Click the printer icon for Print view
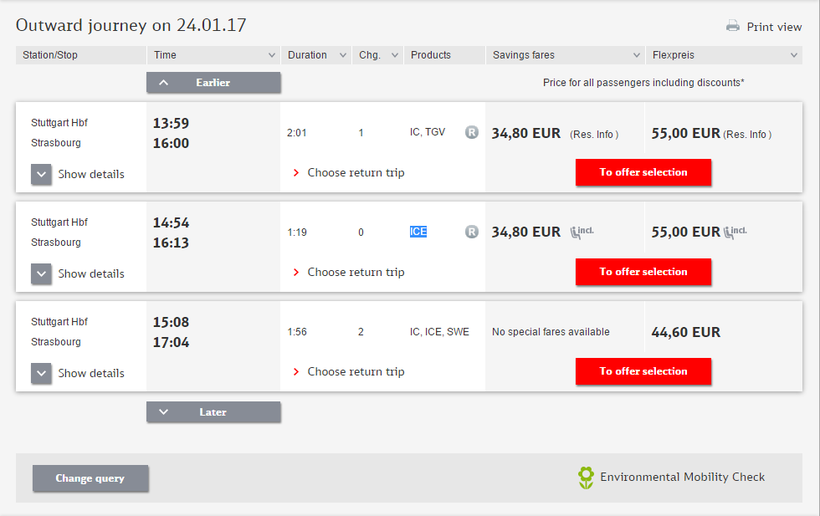The height and width of the screenshot is (516, 820). [x=733, y=26]
